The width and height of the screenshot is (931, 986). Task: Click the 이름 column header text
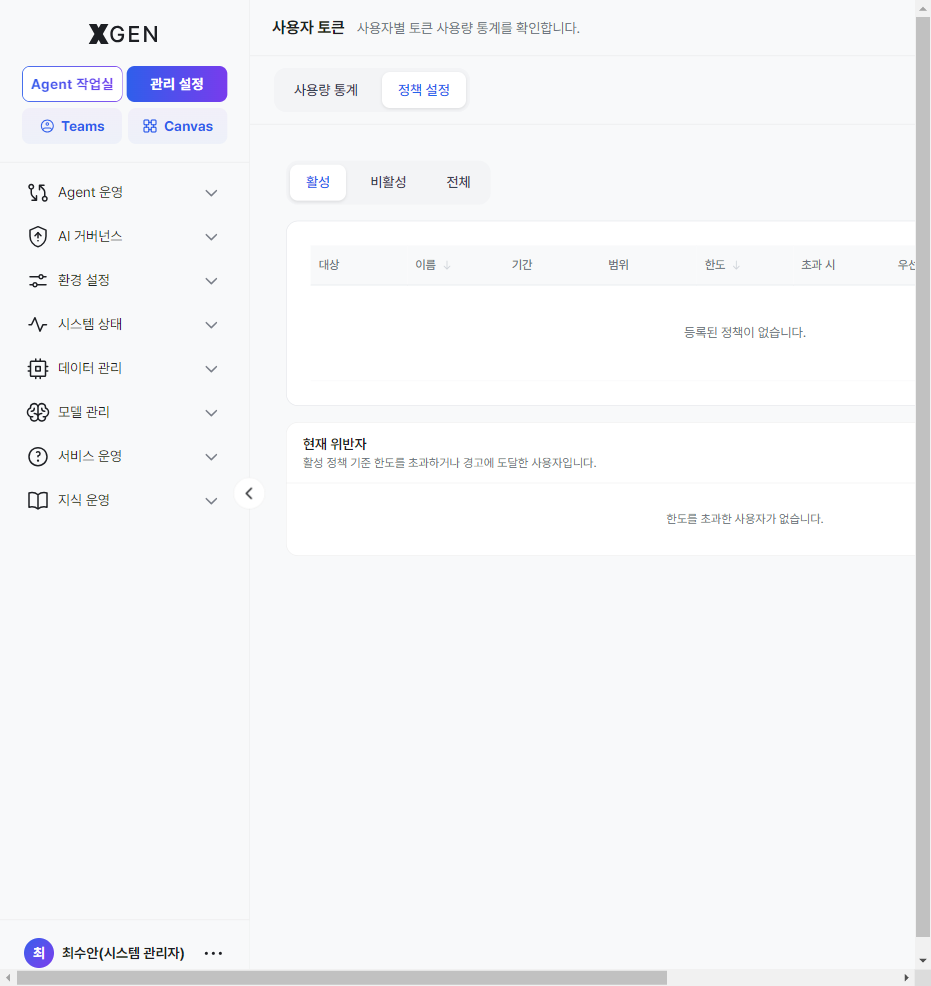(426, 265)
